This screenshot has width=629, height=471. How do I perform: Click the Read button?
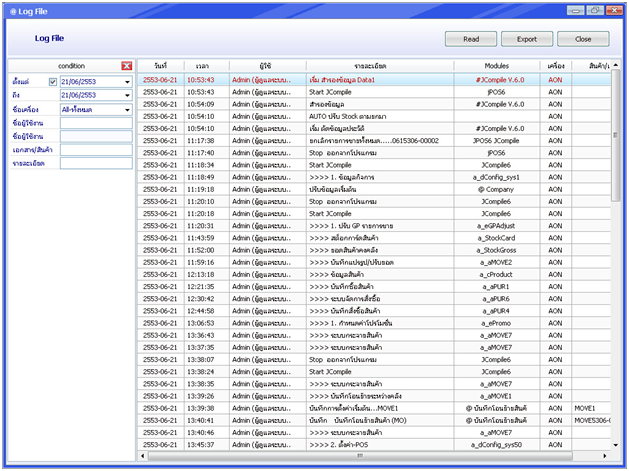(x=471, y=39)
